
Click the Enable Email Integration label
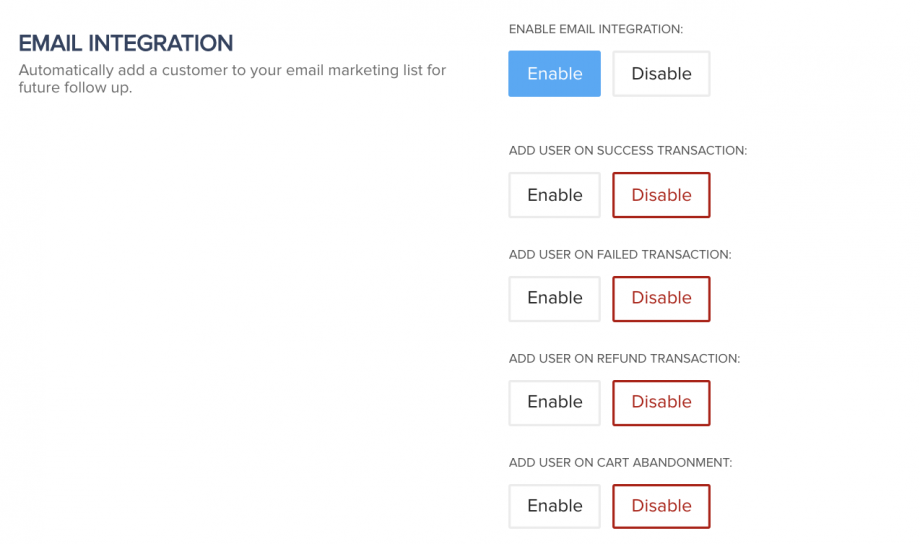[x=596, y=29]
